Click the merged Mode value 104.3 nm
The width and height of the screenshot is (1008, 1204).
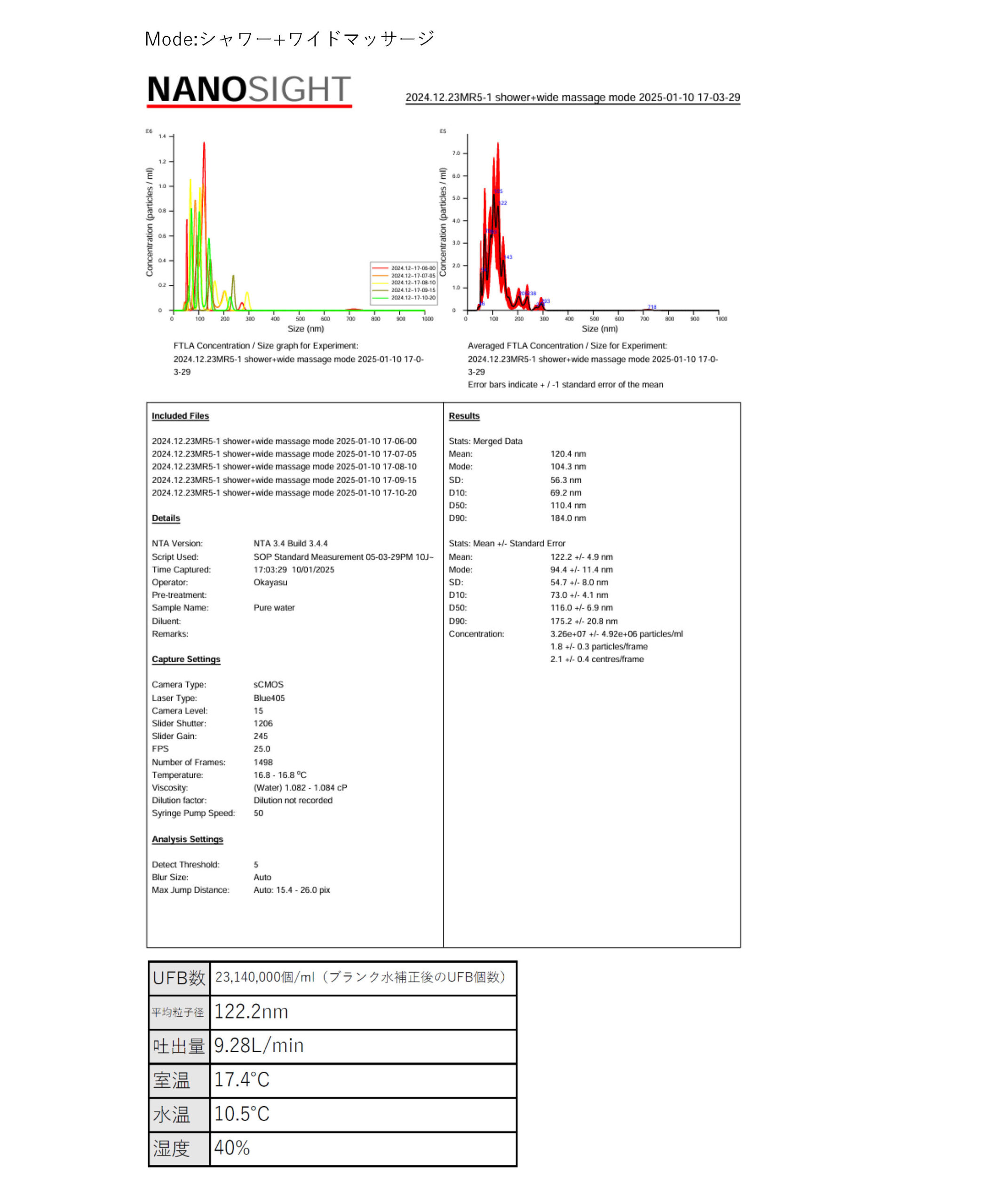pyautogui.click(x=568, y=467)
